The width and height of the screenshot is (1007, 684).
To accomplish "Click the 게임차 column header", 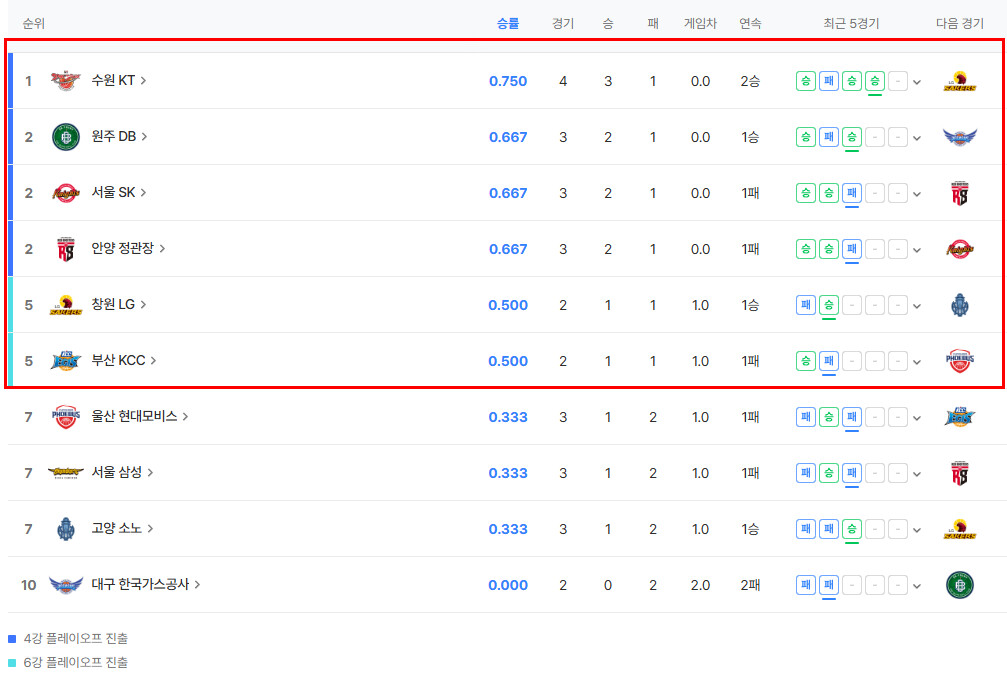I will [x=700, y=24].
